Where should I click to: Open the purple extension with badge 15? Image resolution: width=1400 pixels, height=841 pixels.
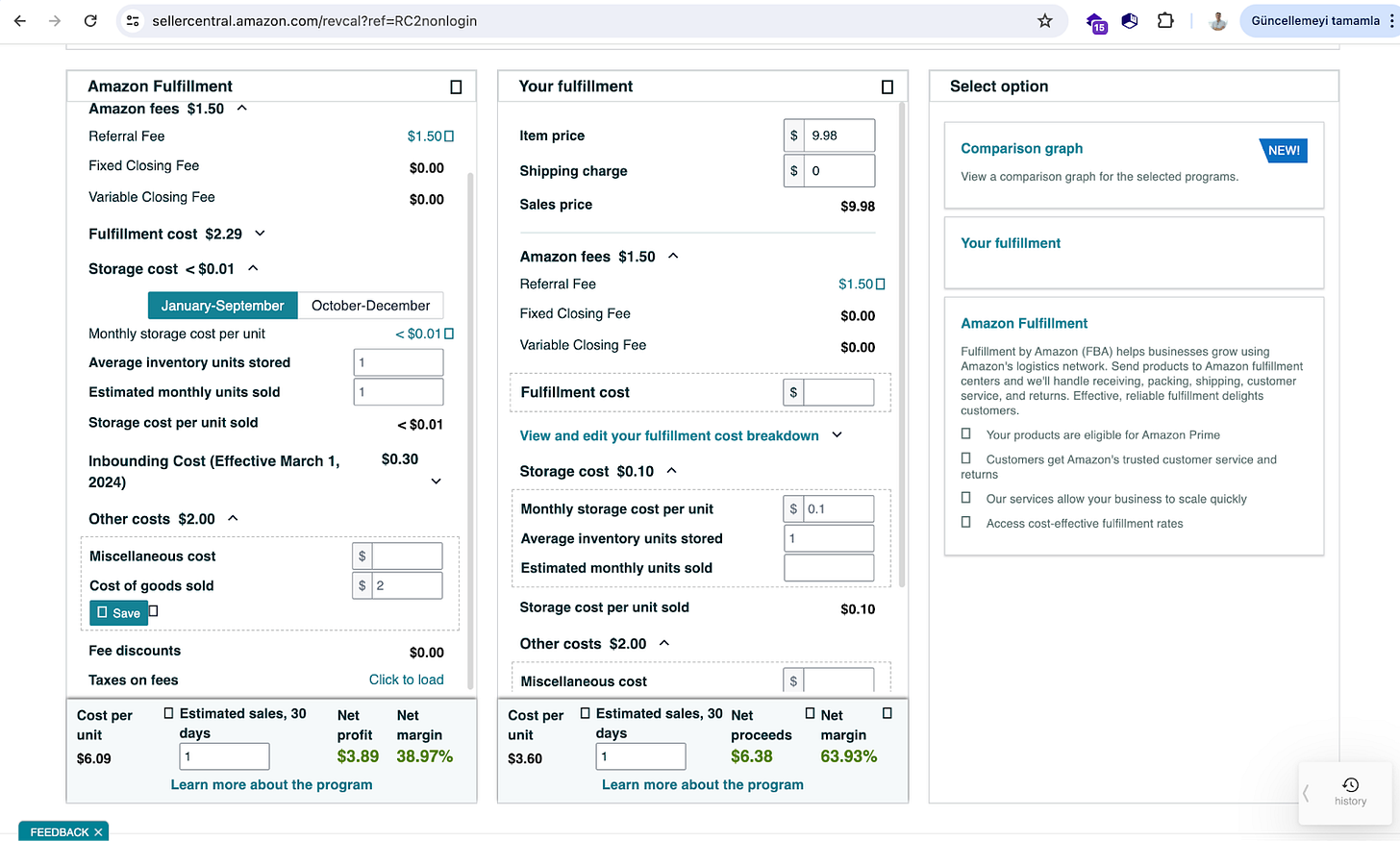coord(1096,21)
